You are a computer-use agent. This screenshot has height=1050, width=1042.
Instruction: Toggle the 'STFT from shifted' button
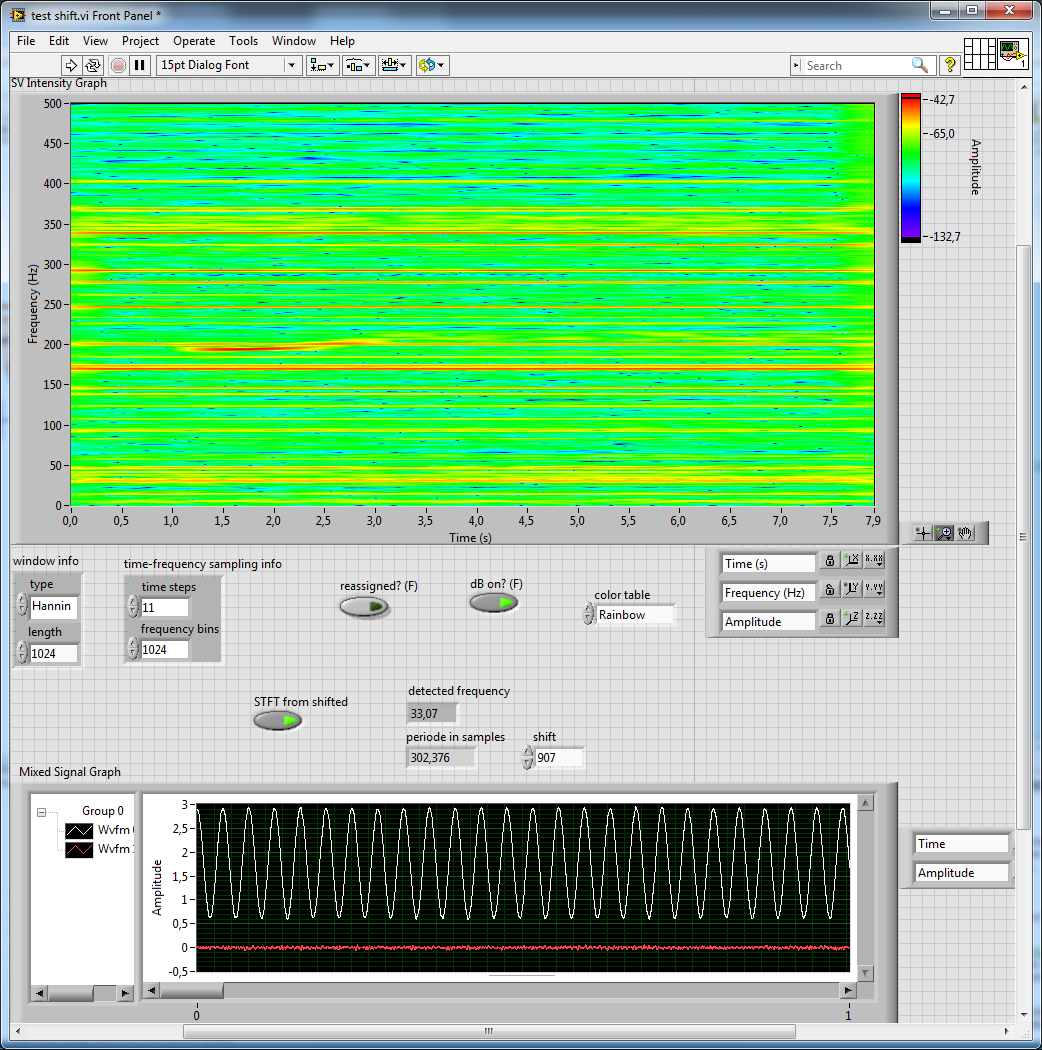point(278,720)
